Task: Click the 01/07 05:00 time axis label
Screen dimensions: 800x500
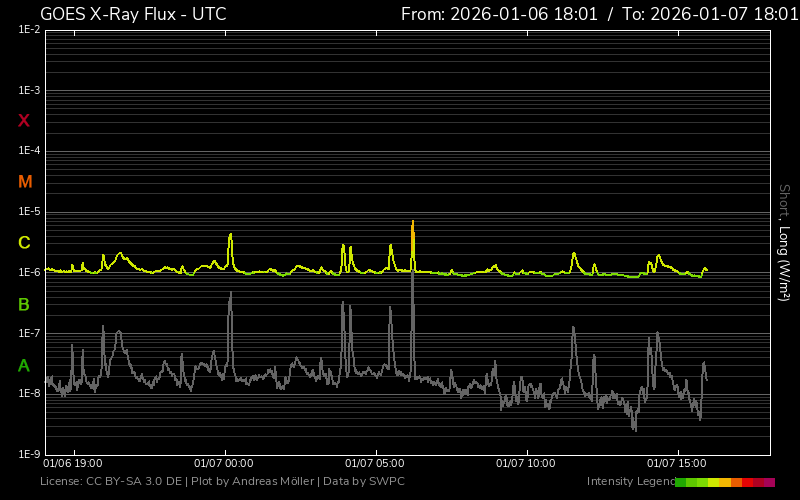Action: pos(373,463)
